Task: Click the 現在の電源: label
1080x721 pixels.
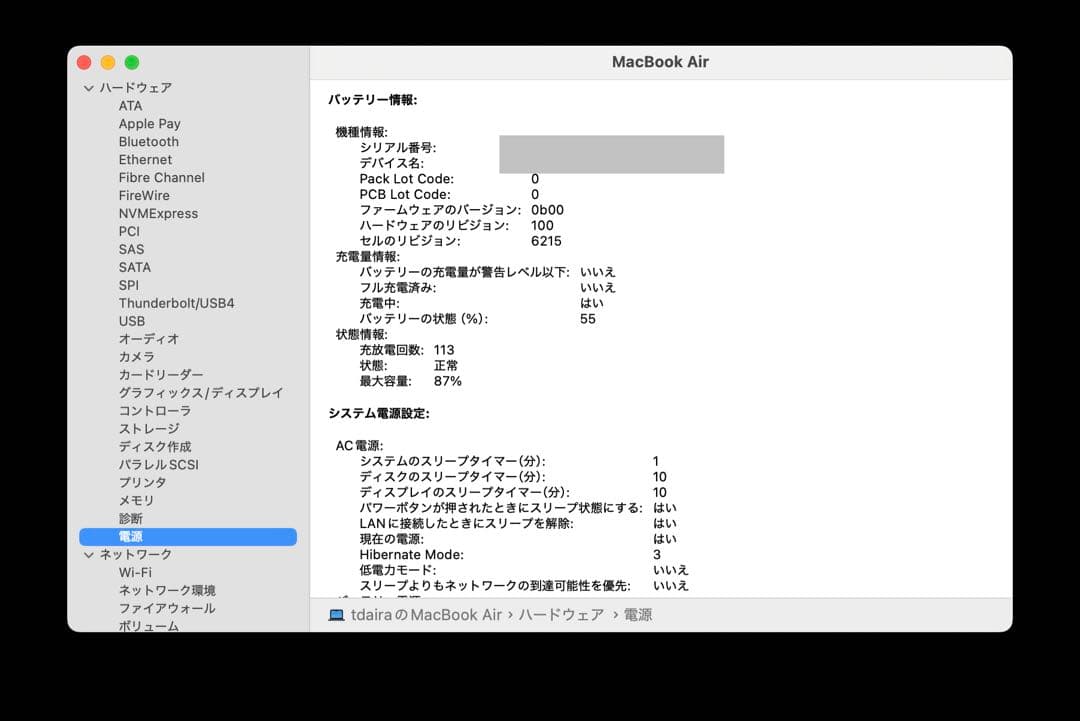Action: 392,539
